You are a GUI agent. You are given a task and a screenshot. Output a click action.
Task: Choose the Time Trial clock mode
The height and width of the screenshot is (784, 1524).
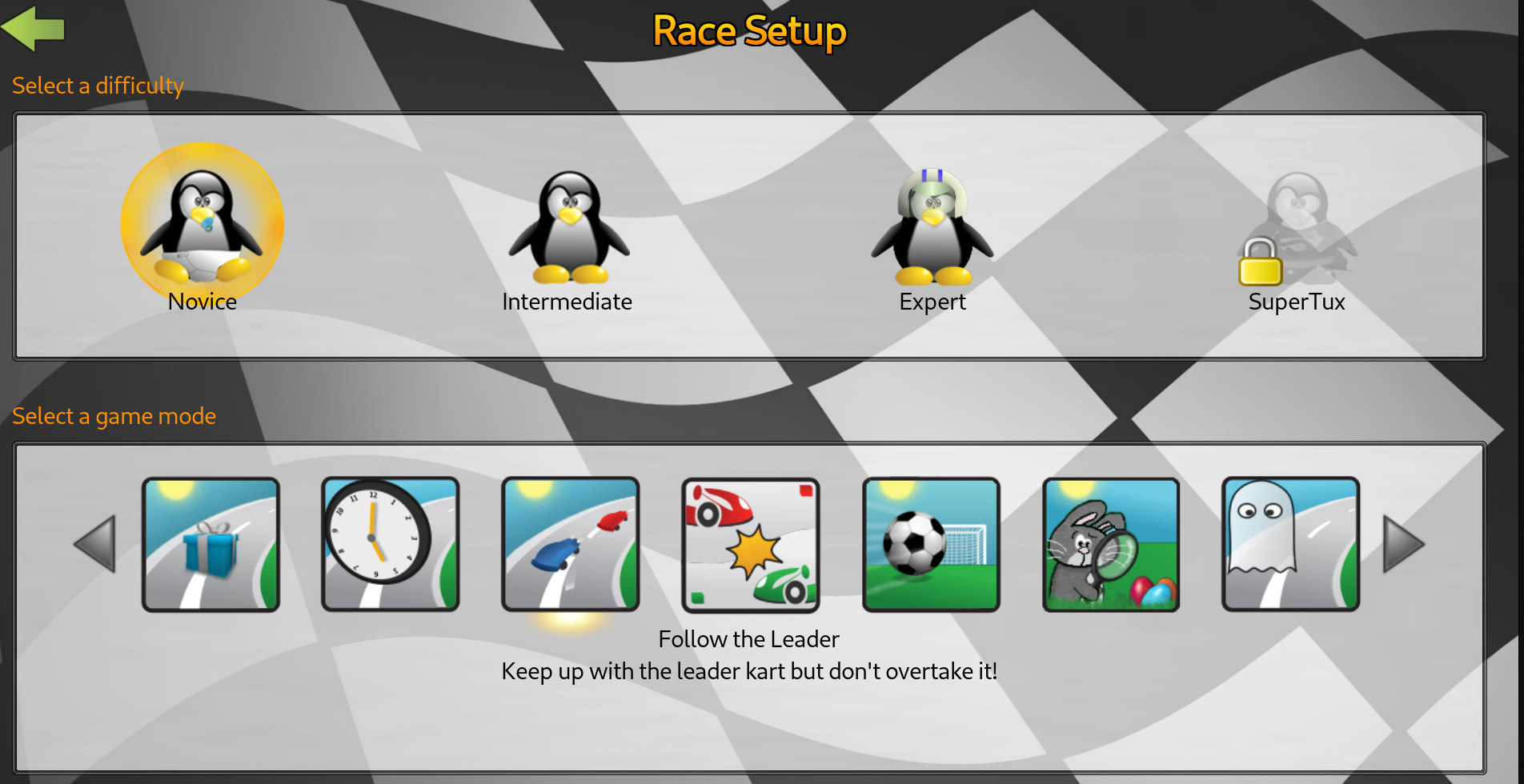point(390,545)
